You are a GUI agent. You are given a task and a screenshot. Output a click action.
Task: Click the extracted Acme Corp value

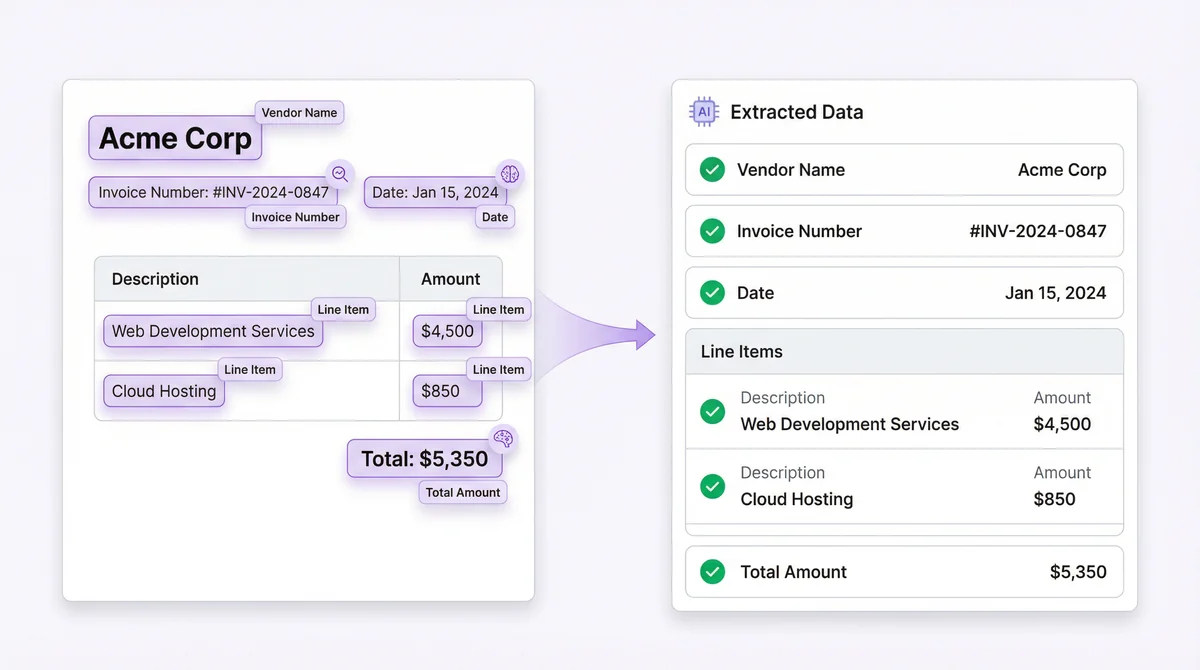1062,170
